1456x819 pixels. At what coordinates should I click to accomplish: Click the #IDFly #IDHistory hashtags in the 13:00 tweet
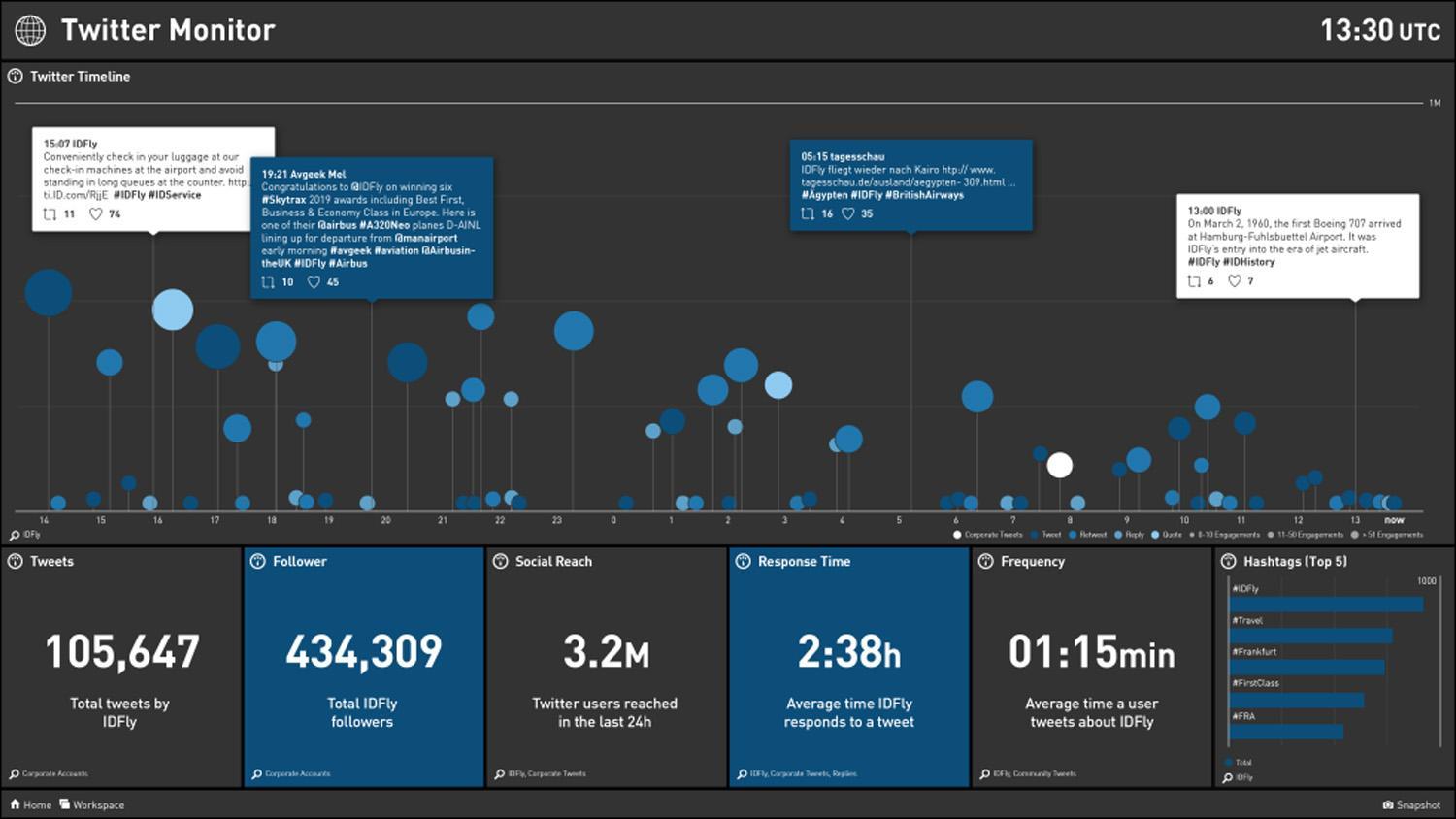pos(1231,262)
